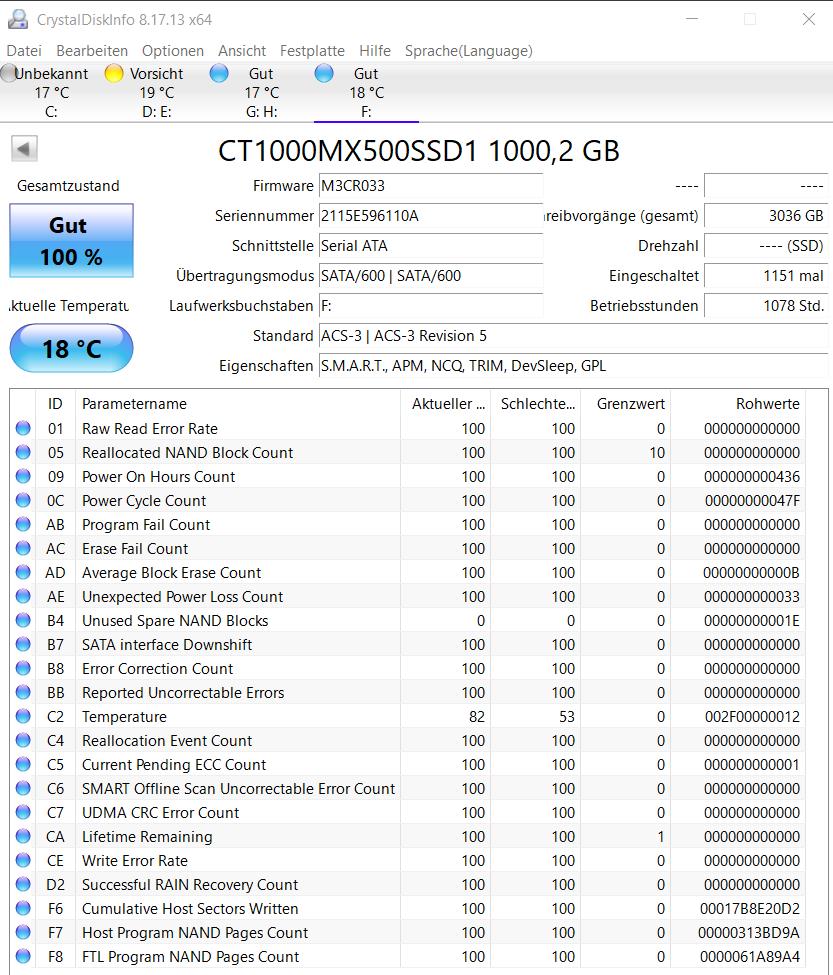The width and height of the screenshot is (833, 975).
Task: Click the CrystalDiskInfo app icon in title bar
Action: click(x=17, y=19)
